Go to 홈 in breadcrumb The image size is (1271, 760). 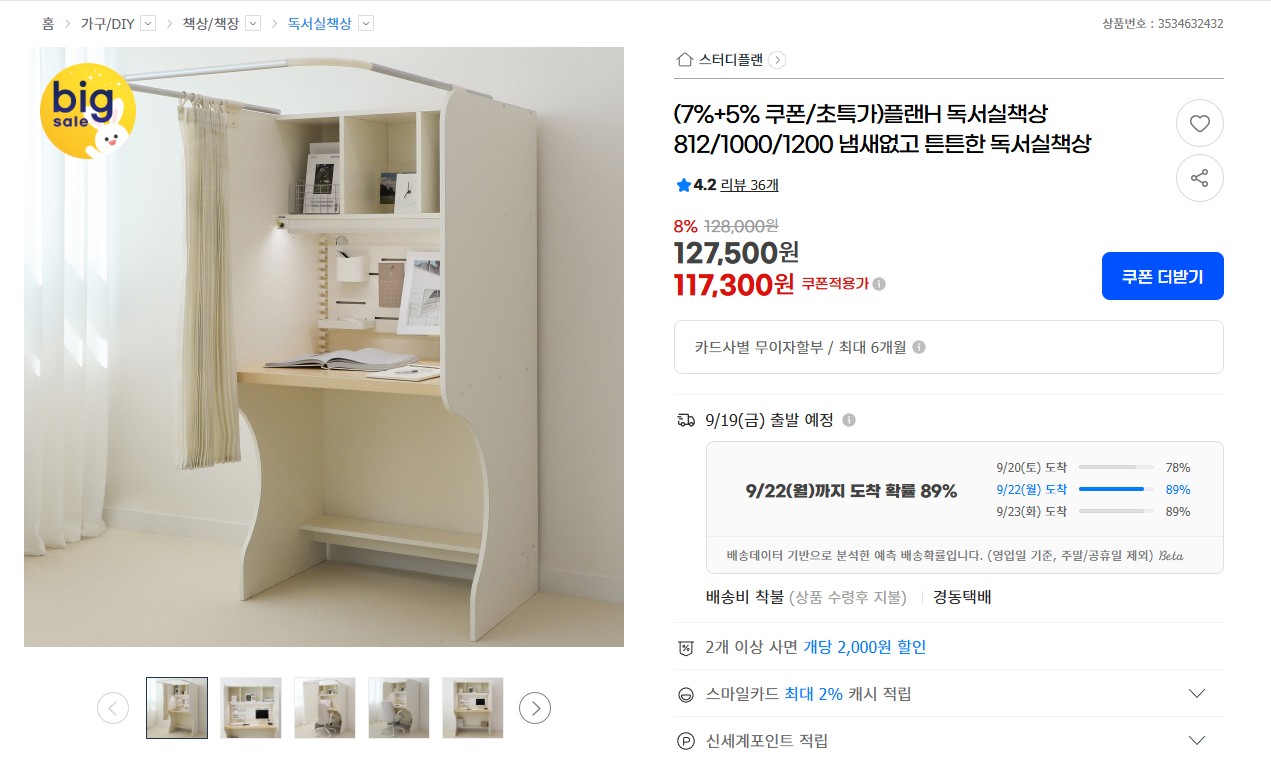point(48,23)
